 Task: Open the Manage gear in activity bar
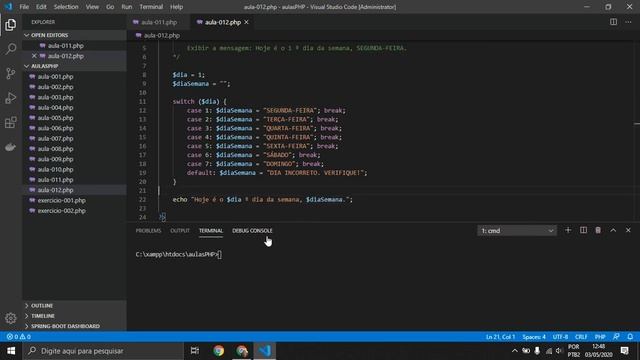pos(11,318)
